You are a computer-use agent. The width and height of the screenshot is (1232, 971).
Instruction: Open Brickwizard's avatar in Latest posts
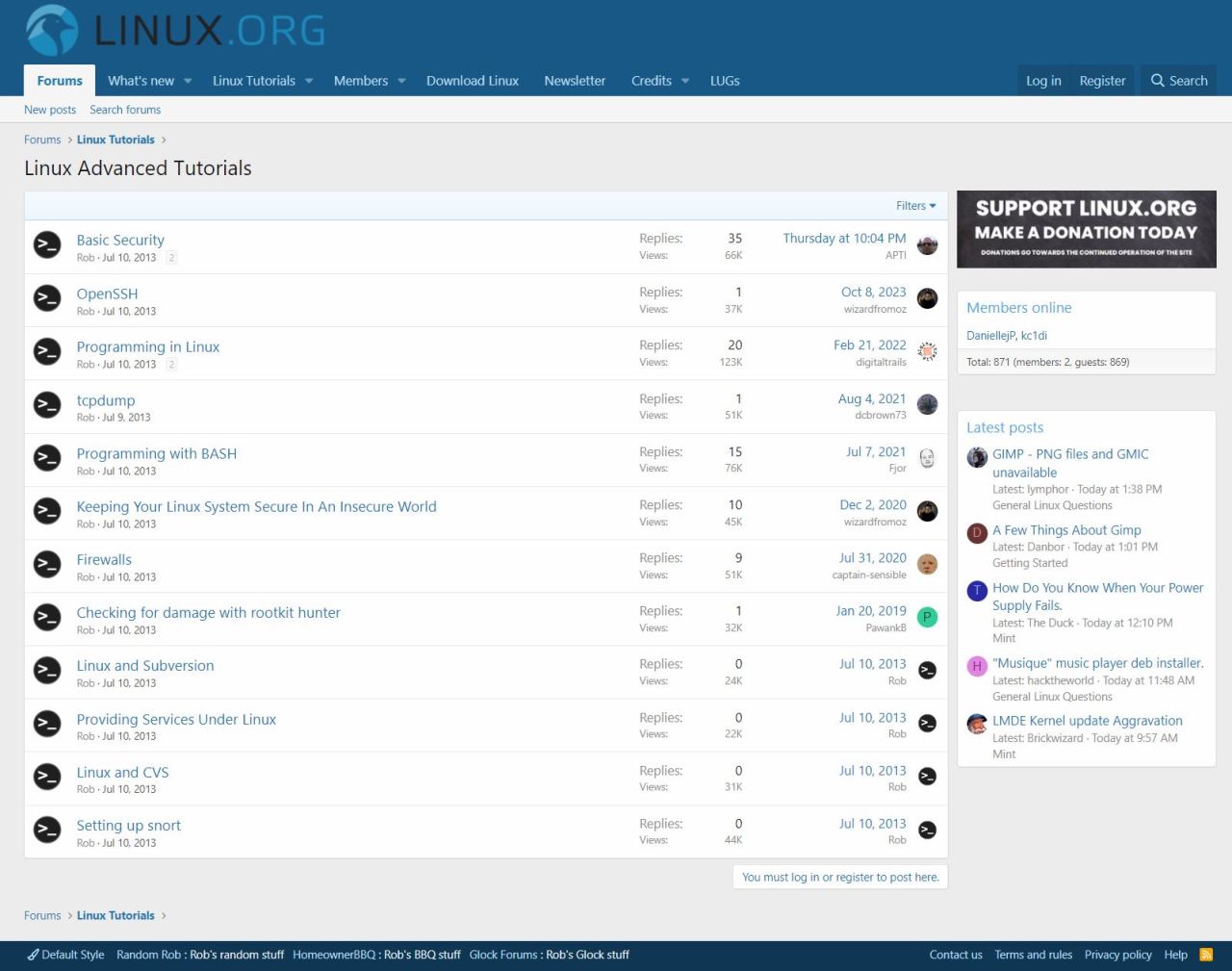977,724
